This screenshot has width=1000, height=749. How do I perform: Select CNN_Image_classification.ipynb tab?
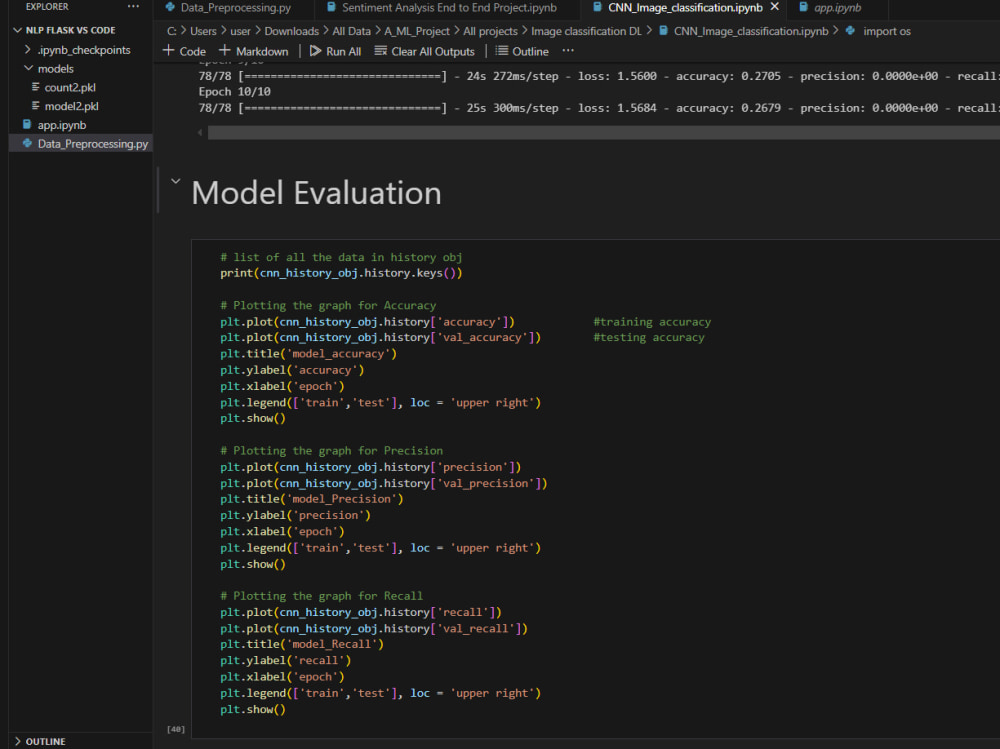685,8
